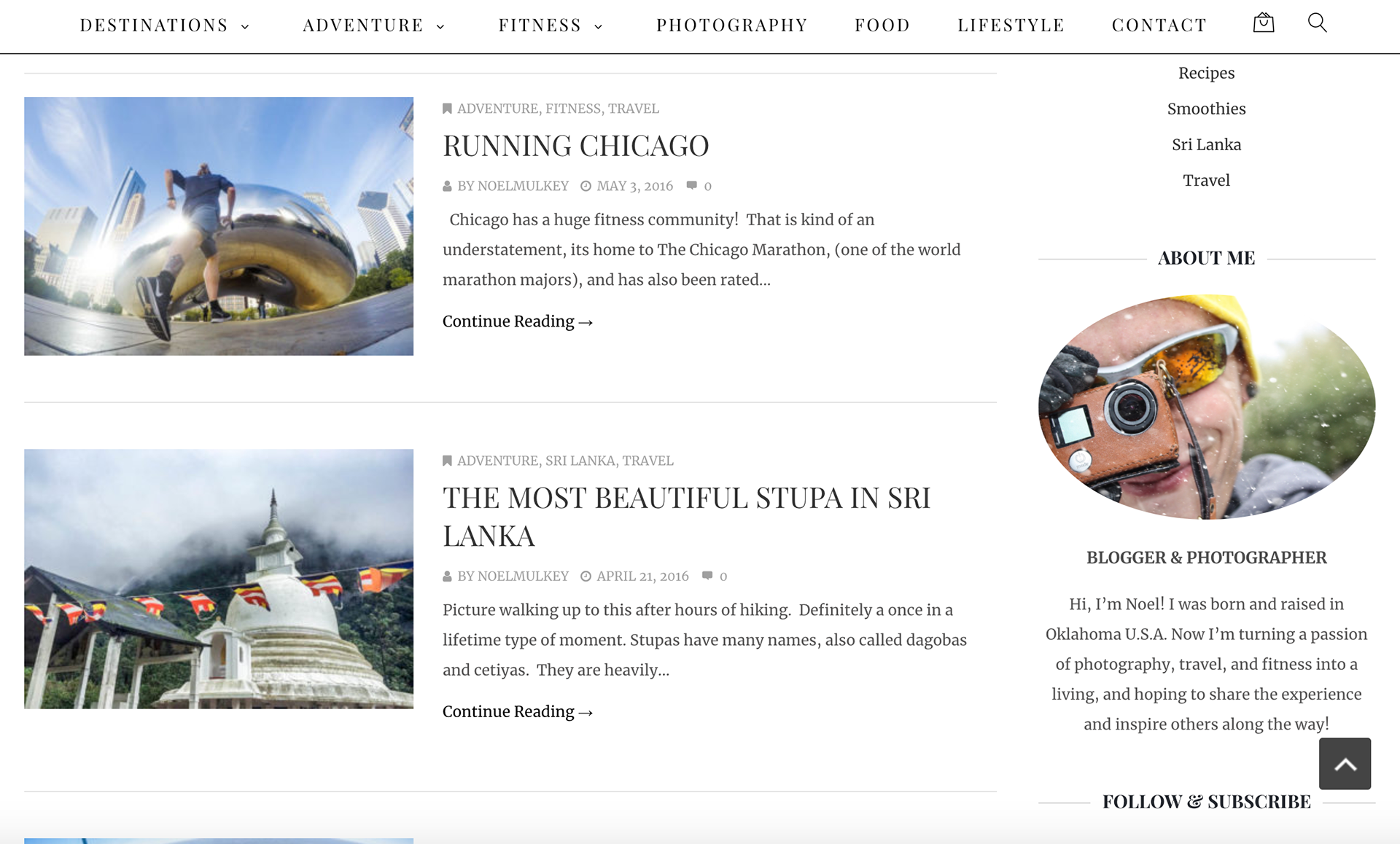
Task: Click FITNESS tag on Running Chicago post
Action: coord(573,109)
